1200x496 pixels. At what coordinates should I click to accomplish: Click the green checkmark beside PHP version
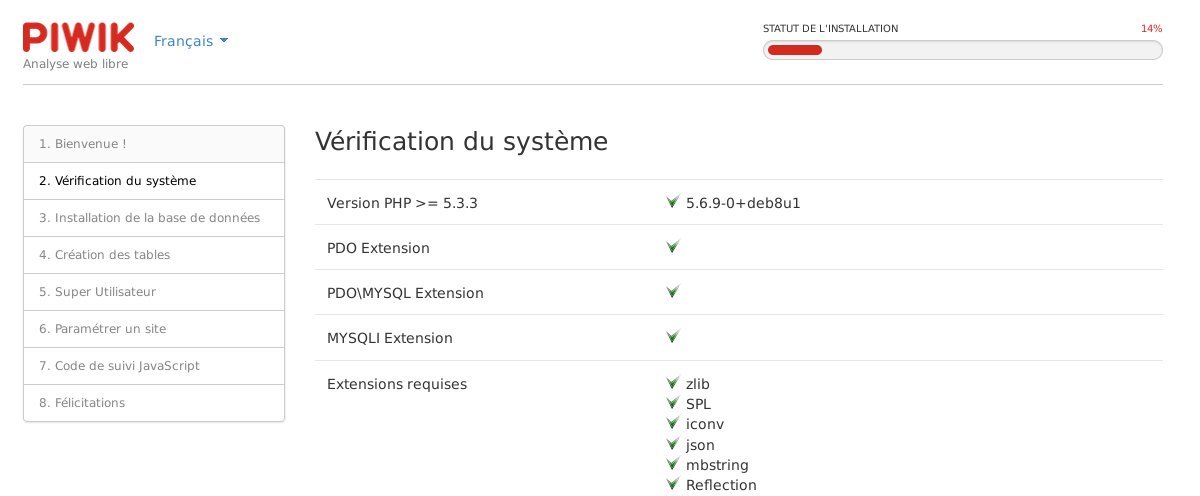[673, 202]
